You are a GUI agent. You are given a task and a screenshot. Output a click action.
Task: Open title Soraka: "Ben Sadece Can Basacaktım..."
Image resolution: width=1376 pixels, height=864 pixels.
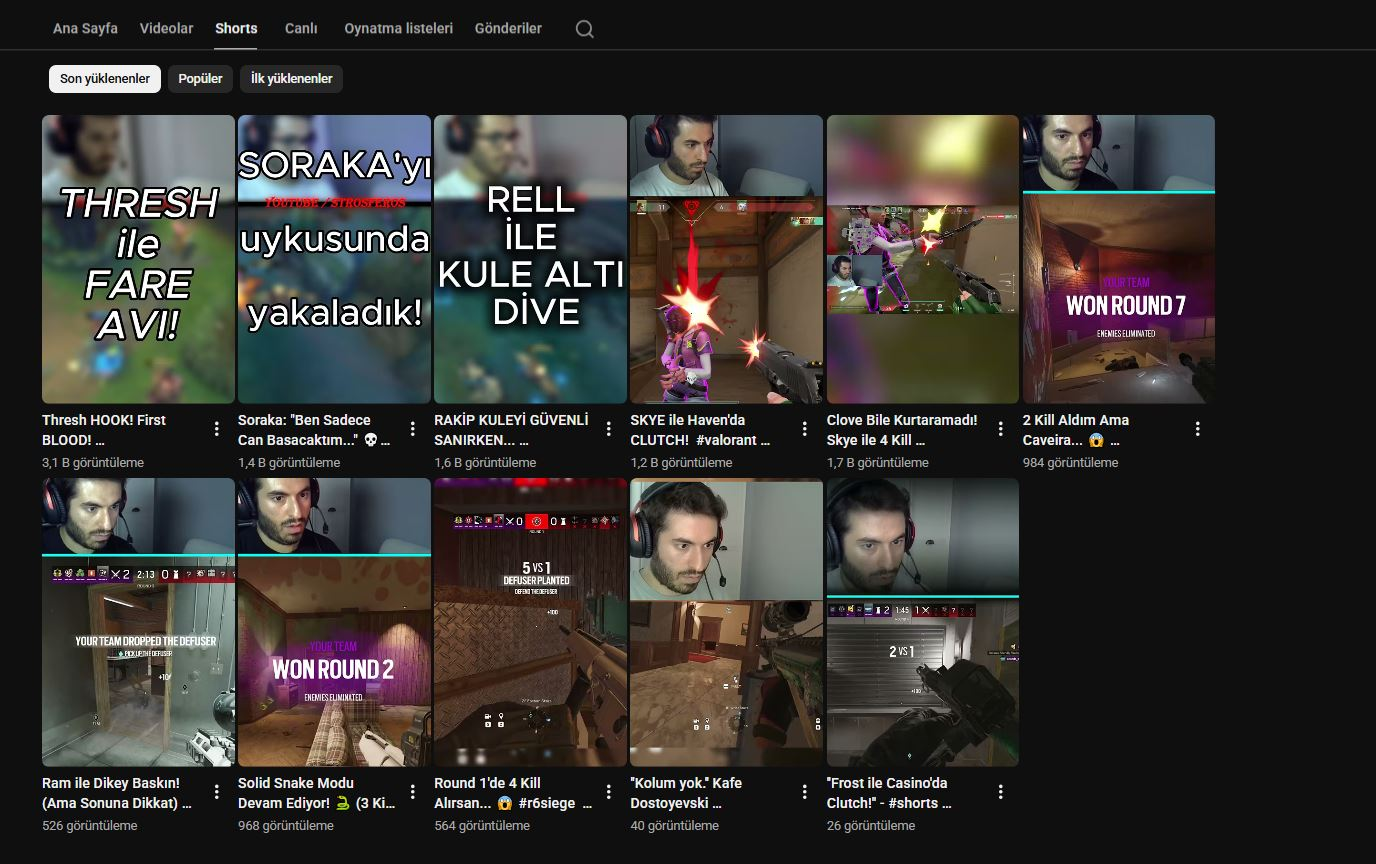point(314,430)
